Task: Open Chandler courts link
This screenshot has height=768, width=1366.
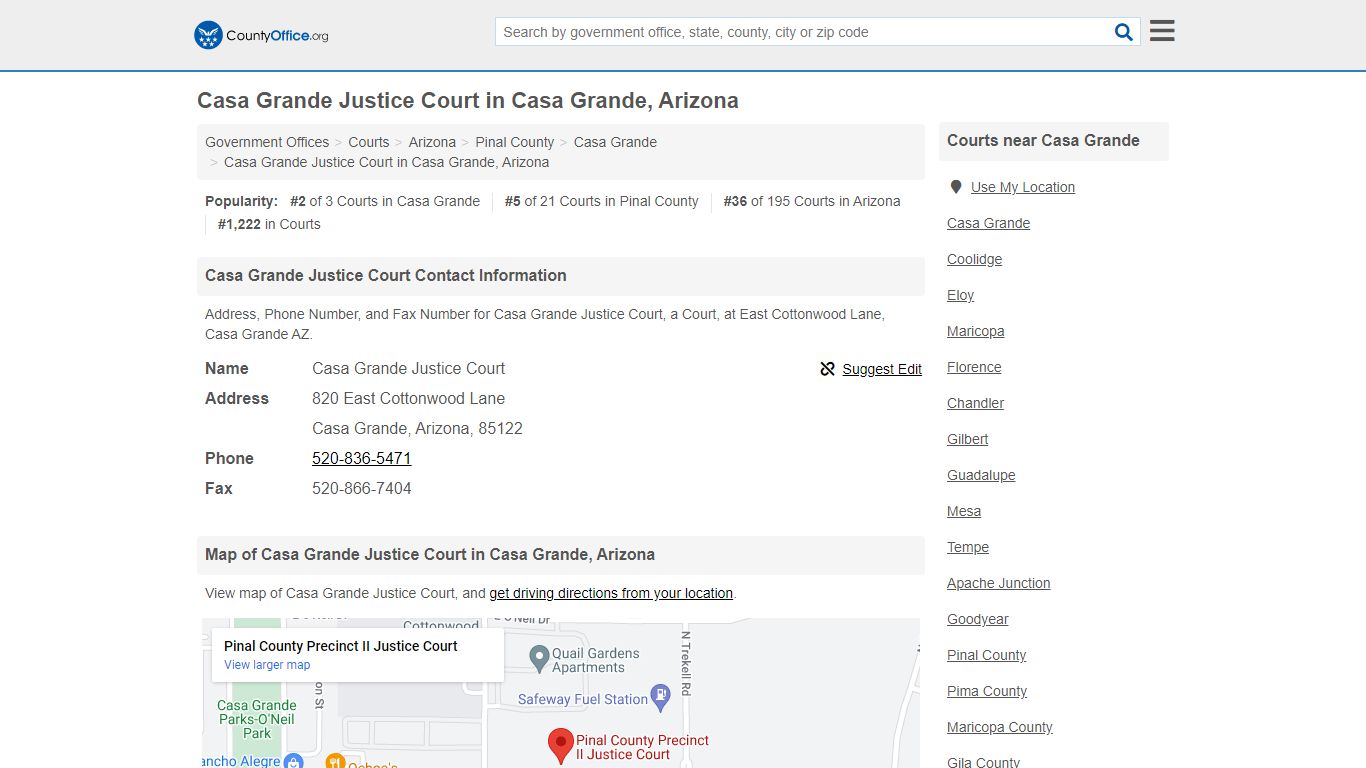Action: point(975,403)
